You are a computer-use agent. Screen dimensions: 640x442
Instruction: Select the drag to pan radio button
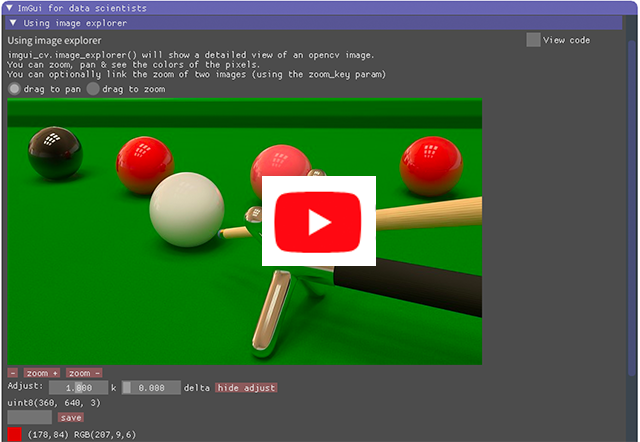[14, 89]
